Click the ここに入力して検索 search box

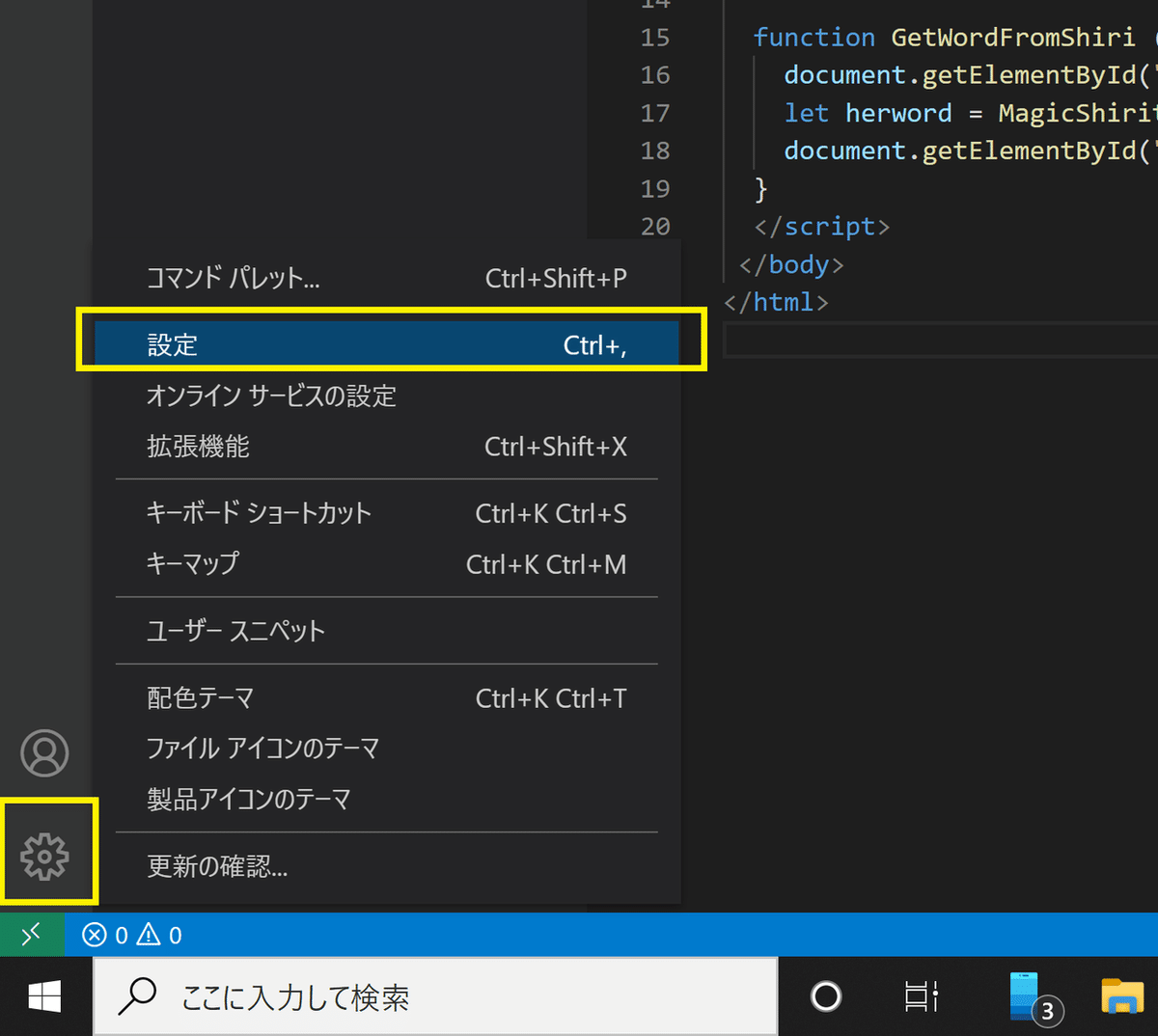[x=435, y=996]
